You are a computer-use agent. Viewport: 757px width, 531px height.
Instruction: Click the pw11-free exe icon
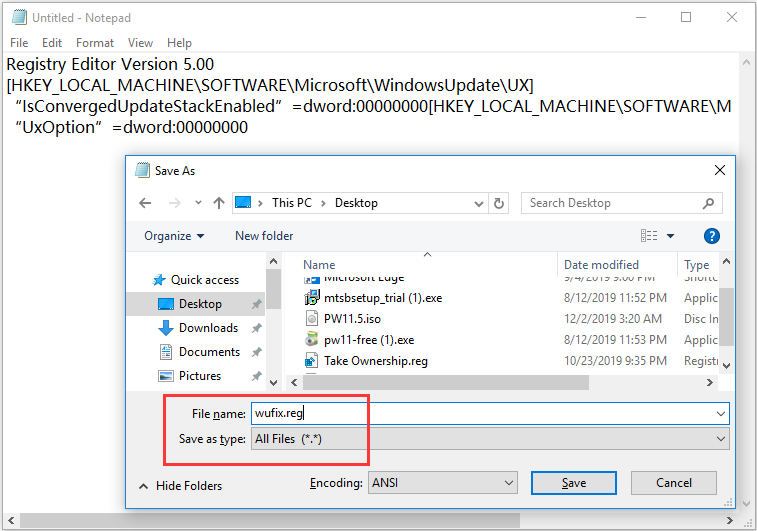[312, 339]
